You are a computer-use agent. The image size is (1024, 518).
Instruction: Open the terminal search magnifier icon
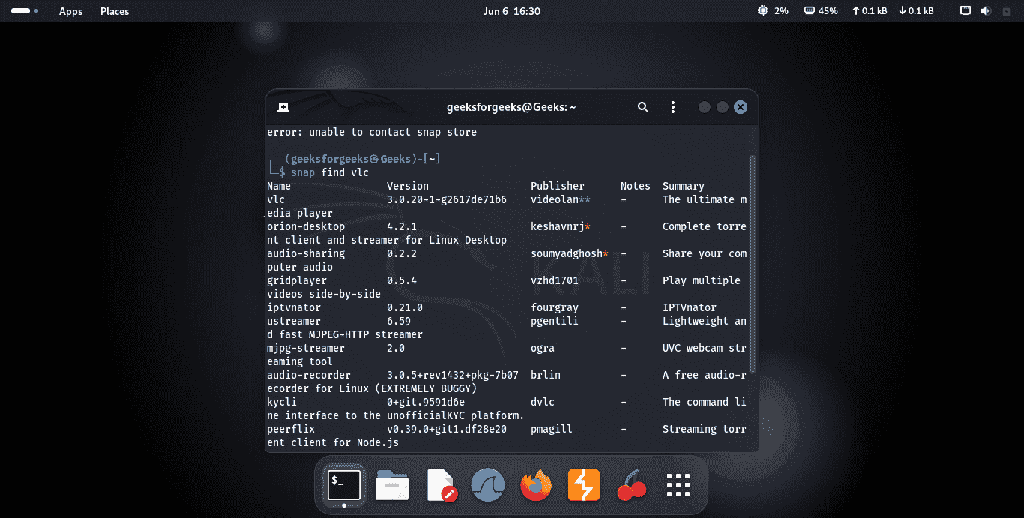point(643,107)
